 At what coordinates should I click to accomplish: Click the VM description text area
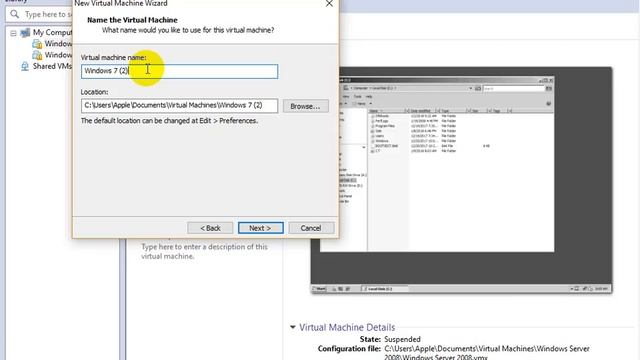click(204, 251)
